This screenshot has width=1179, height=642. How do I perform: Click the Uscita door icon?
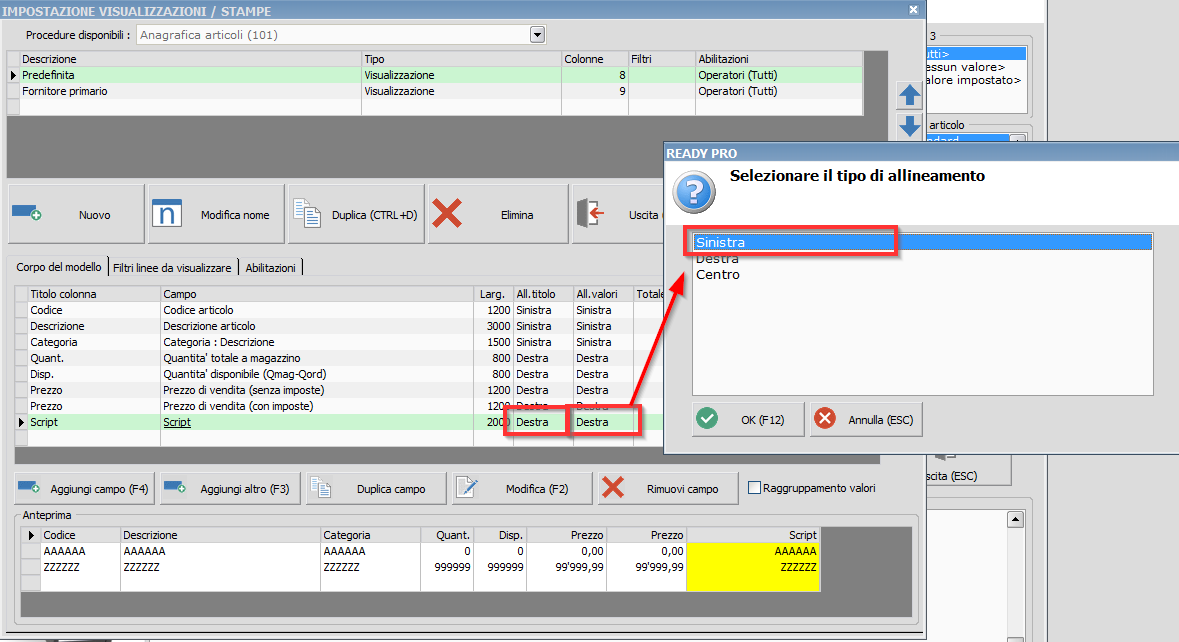[590, 213]
